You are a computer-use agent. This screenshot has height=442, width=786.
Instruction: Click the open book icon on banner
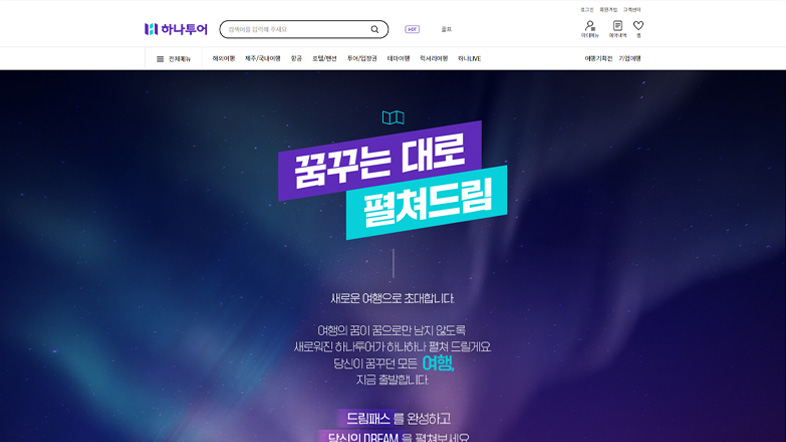pos(393,118)
